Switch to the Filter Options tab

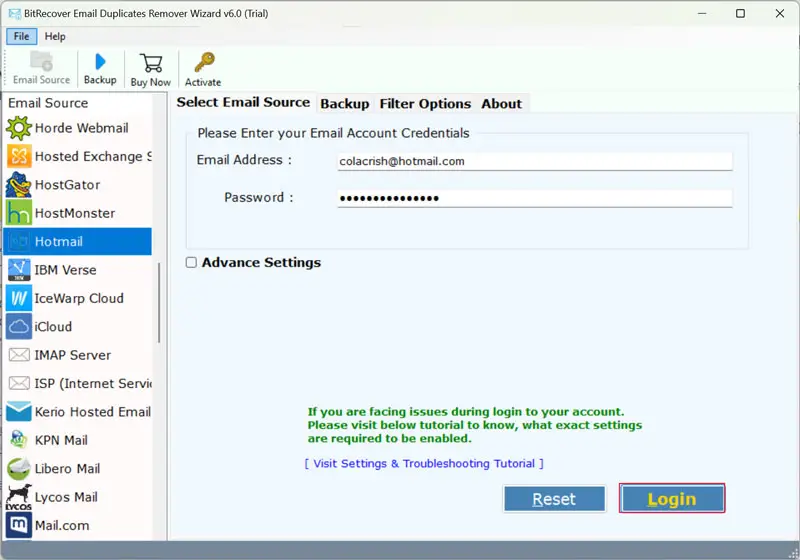pyautogui.click(x=425, y=104)
